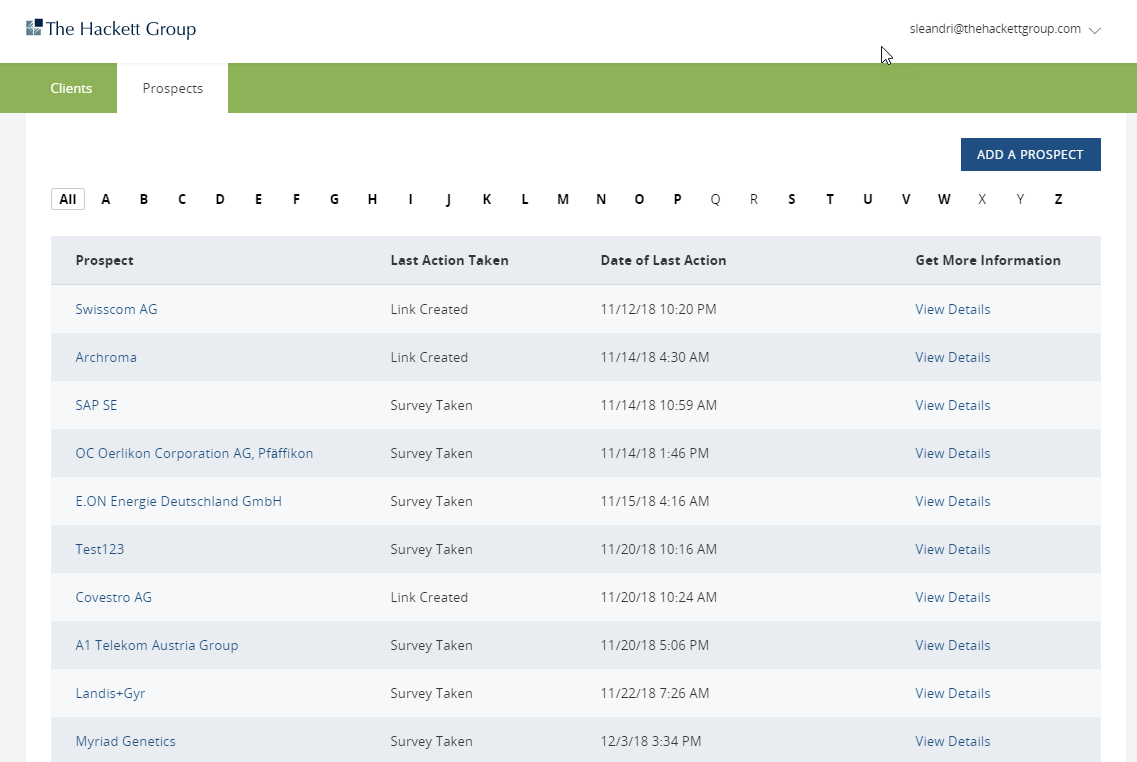Filter prospects by letter M
The height and width of the screenshot is (762, 1137).
[563, 199]
